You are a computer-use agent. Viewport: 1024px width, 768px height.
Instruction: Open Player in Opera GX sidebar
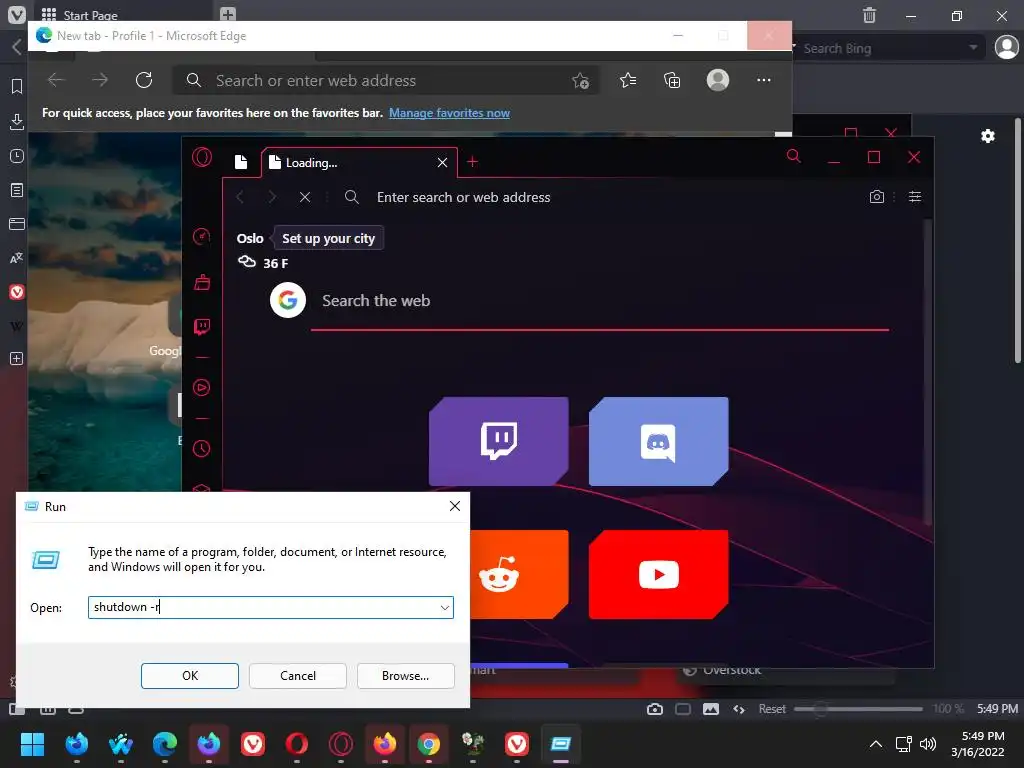202,388
